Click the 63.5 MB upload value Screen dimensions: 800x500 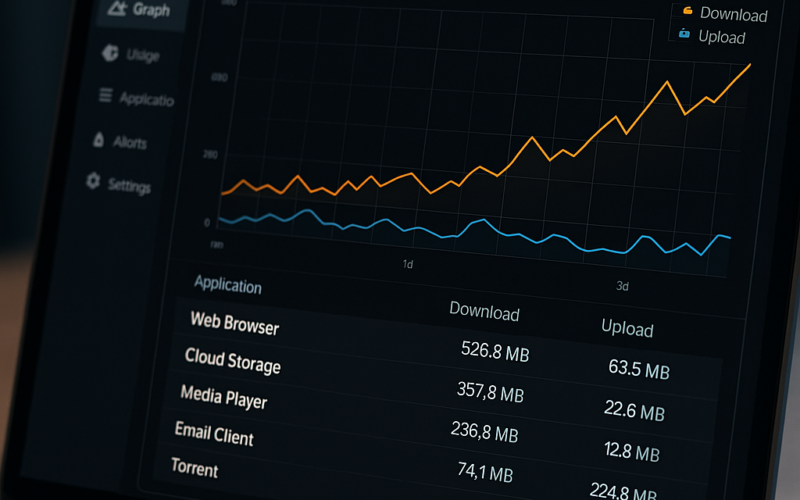pos(639,369)
